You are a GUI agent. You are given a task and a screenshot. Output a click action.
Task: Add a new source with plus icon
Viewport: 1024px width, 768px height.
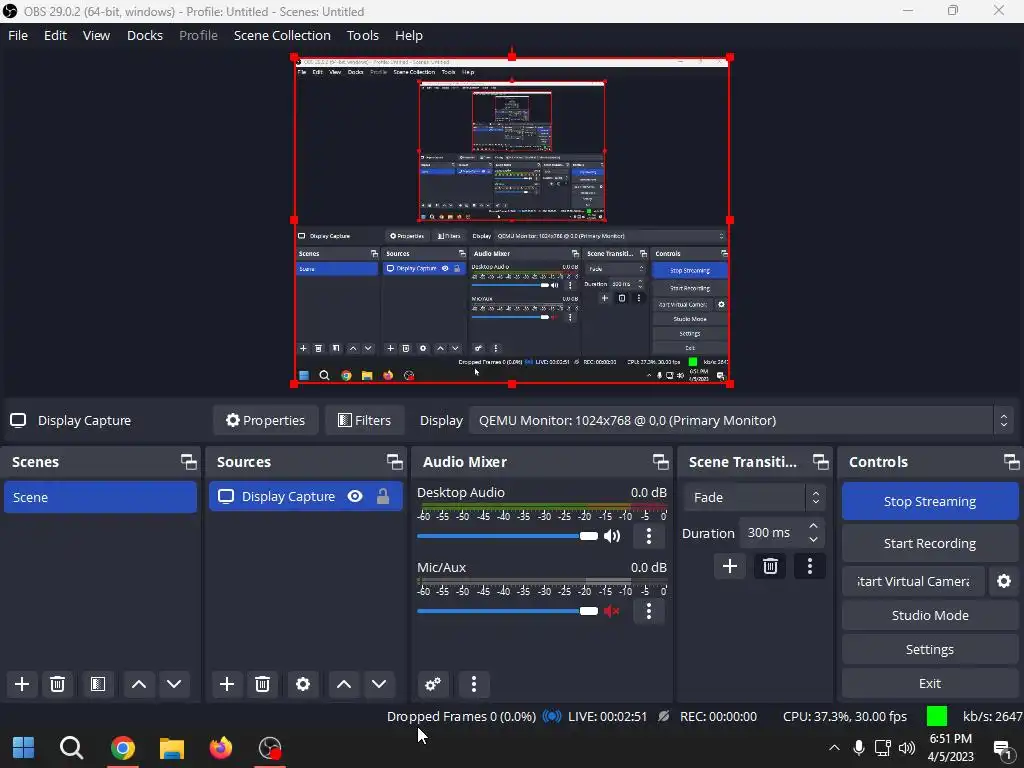(227, 684)
